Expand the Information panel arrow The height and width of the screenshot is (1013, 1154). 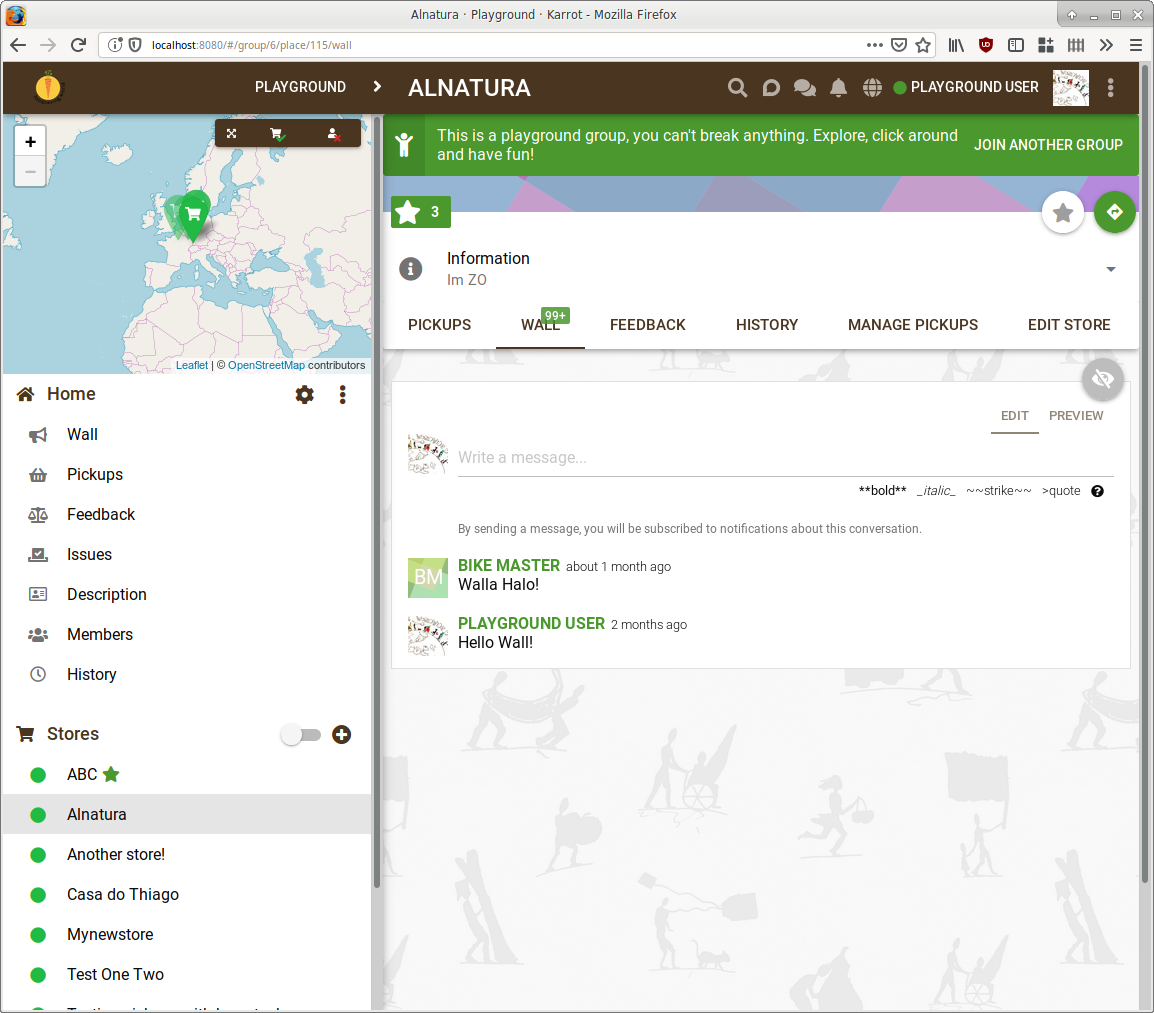pyautogui.click(x=1111, y=269)
